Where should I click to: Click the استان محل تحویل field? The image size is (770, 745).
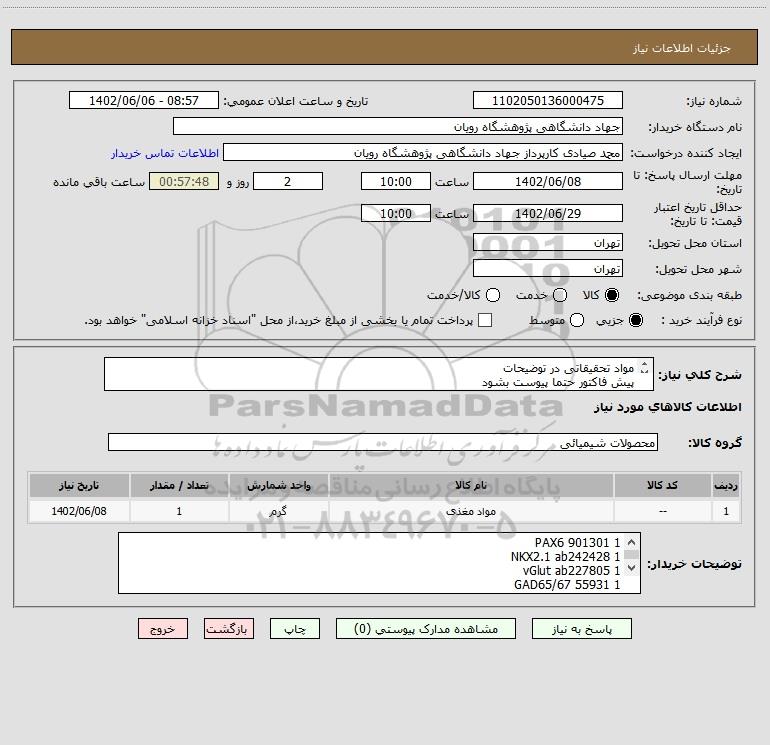point(548,242)
